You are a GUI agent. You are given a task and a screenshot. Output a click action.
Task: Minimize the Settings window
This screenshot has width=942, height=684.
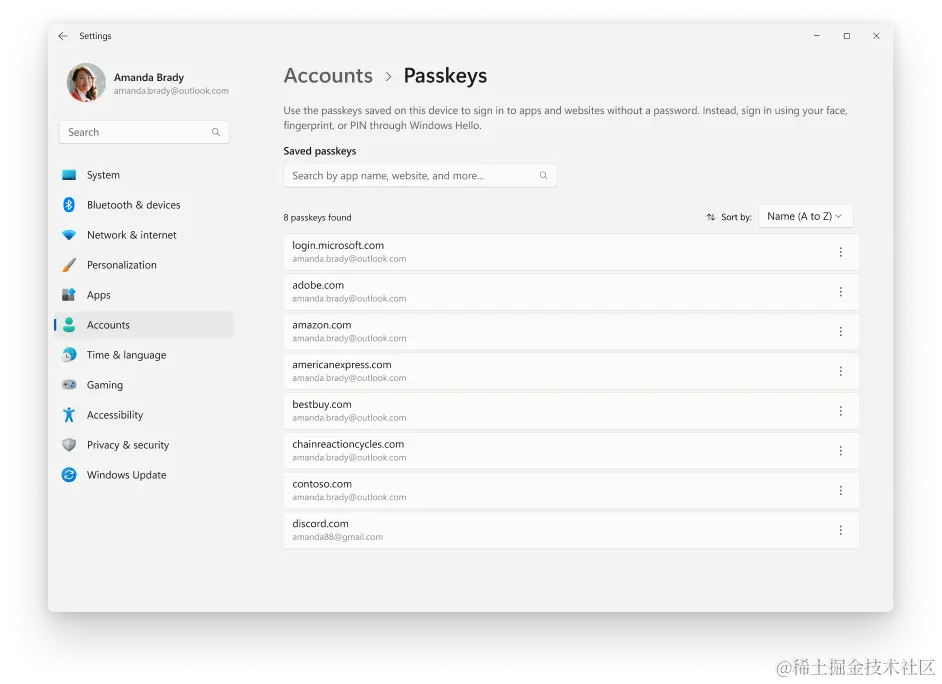point(816,36)
